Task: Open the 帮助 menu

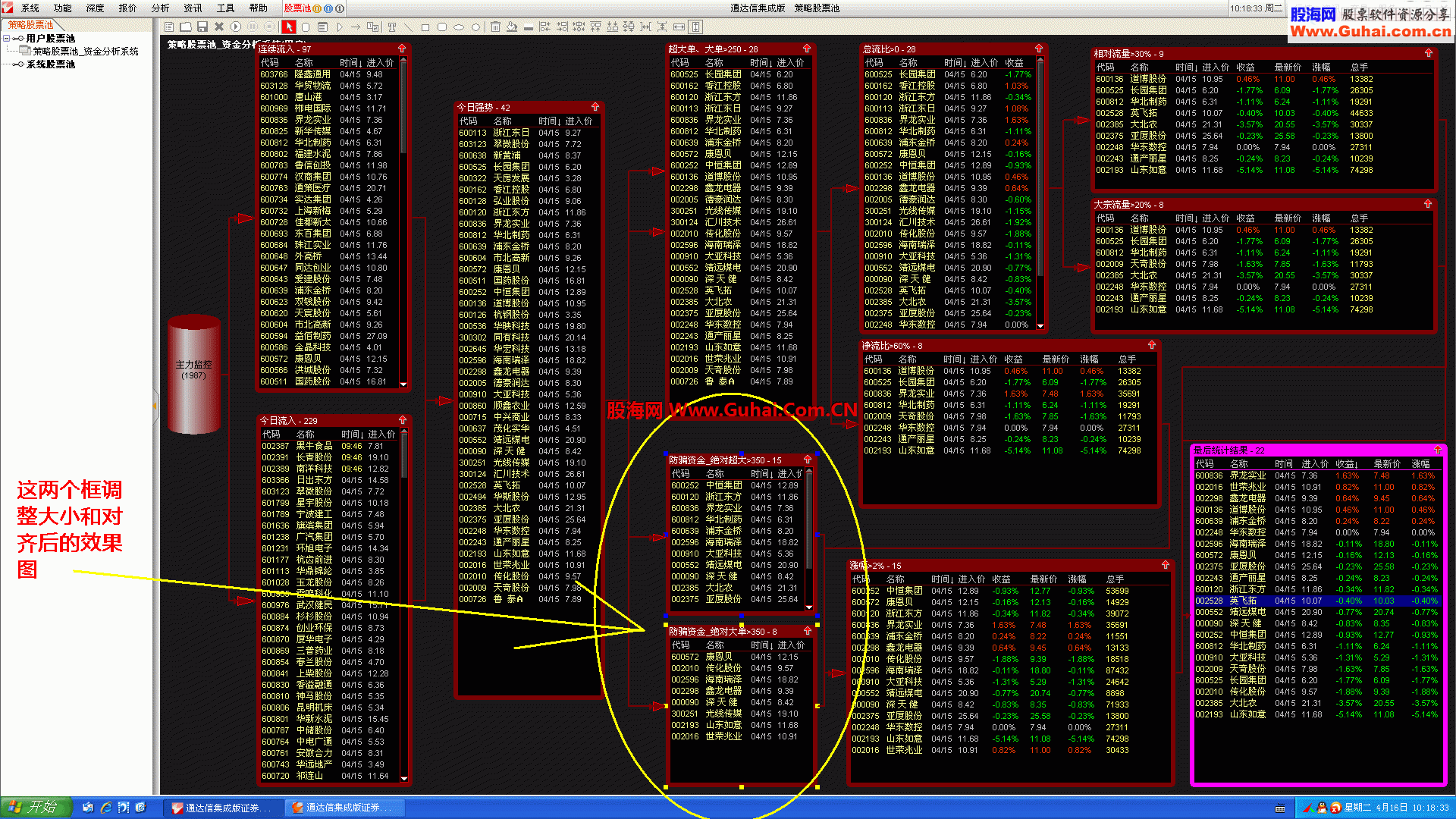Action: point(259,8)
